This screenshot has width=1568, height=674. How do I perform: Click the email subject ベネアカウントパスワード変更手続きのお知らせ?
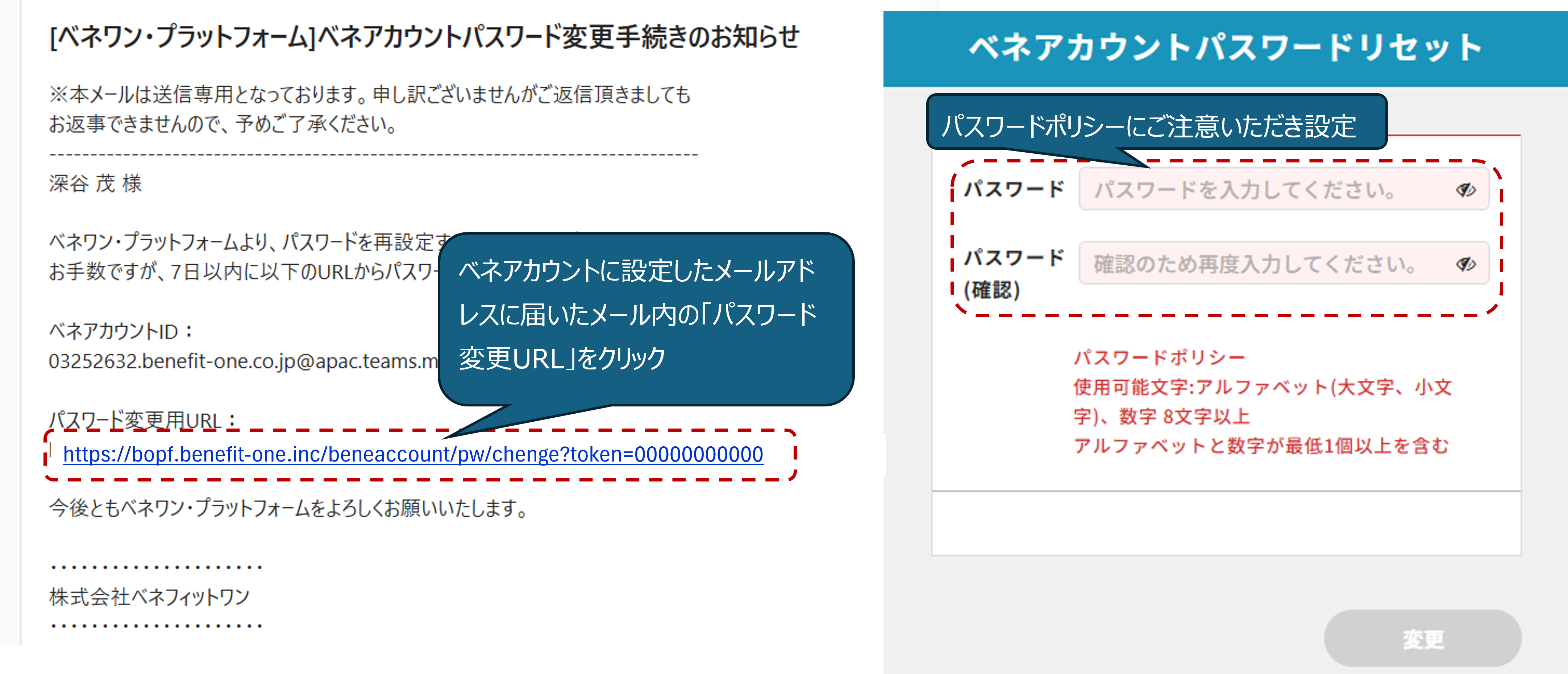pyautogui.click(x=424, y=37)
